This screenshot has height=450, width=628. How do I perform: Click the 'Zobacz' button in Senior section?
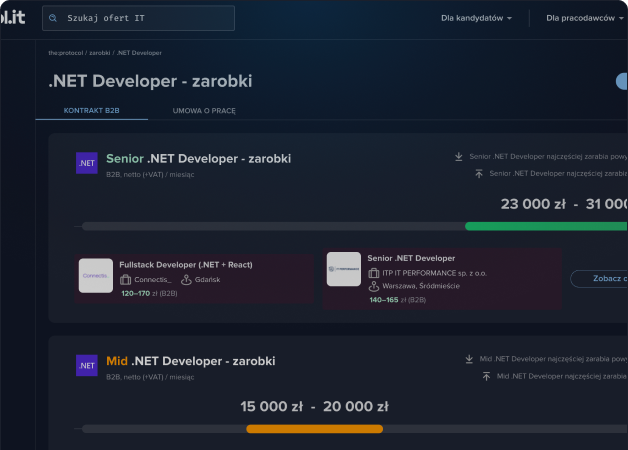pos(599,279)
